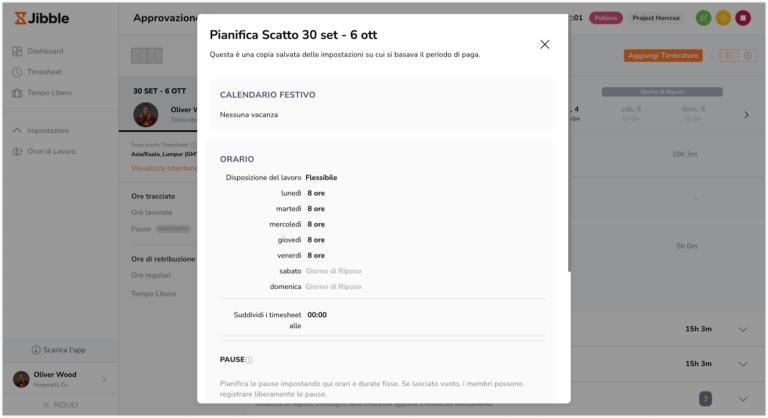Go to the next week arrow
Viewport: 768px width, 418px height.
(746, 115)
